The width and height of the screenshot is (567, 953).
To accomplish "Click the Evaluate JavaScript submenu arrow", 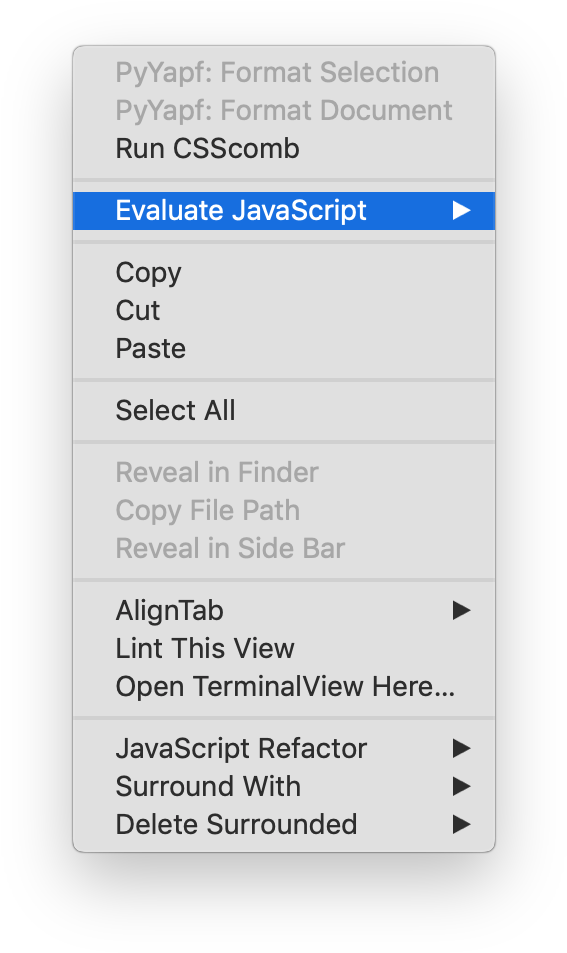I will (461, 210).
